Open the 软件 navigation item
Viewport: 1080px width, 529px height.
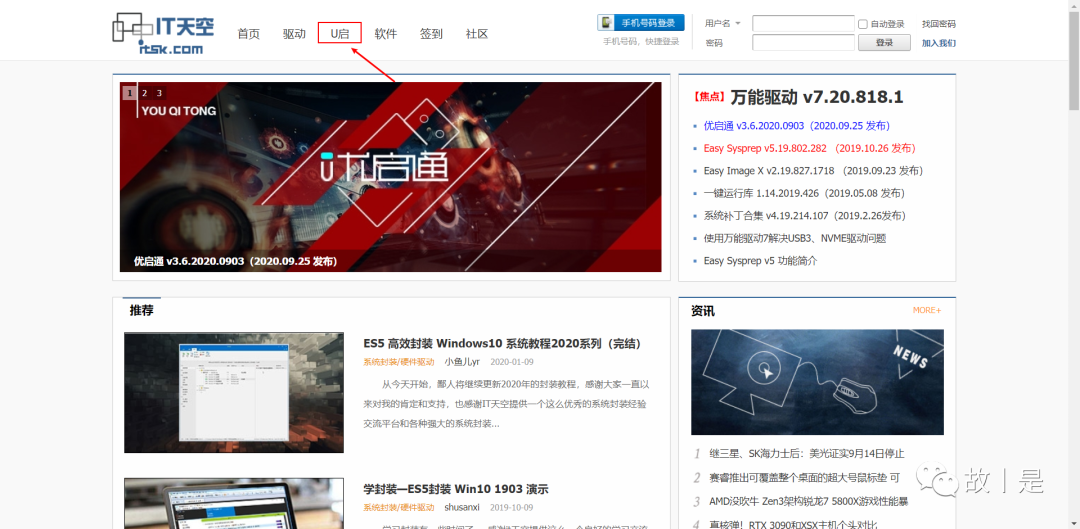tap(386, 34)
